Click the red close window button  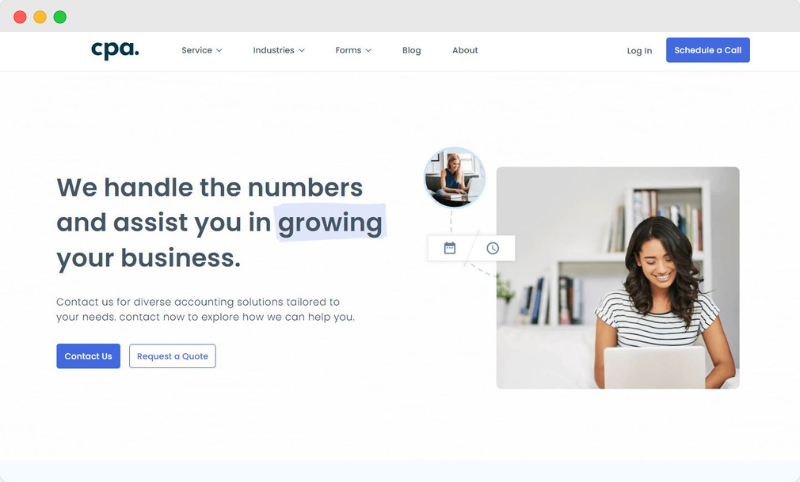coord(20,17)
